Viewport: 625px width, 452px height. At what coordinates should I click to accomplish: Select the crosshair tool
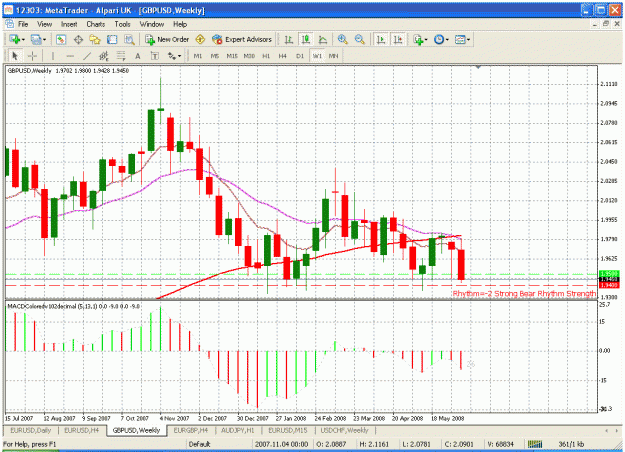[32, 56]
